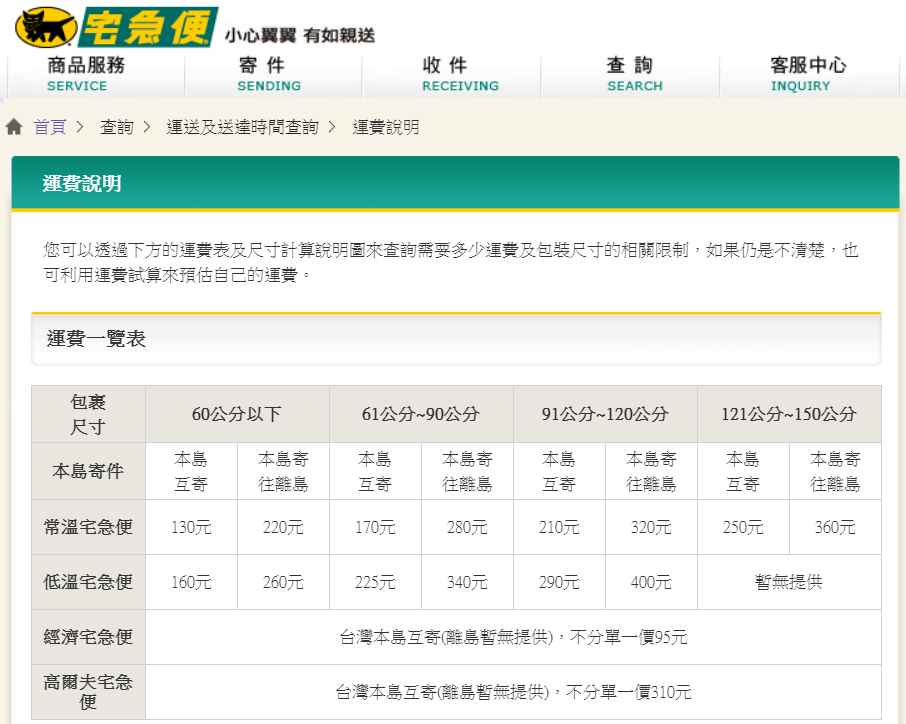Select the 低溫宅急便 row header
Viewport: 906px width, 724px height.
[x=88, y=582]
